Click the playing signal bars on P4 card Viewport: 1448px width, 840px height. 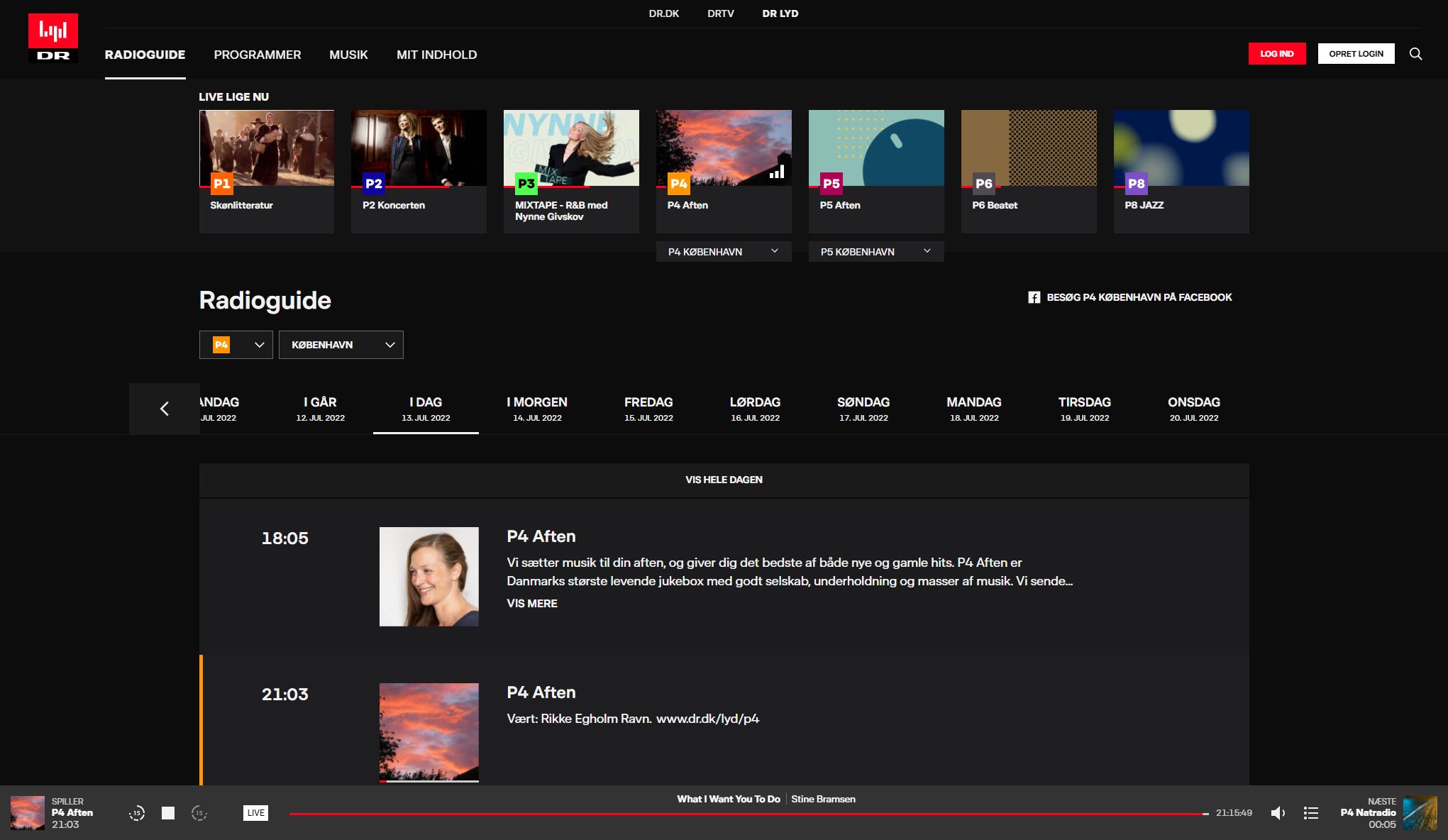point(777,171)
